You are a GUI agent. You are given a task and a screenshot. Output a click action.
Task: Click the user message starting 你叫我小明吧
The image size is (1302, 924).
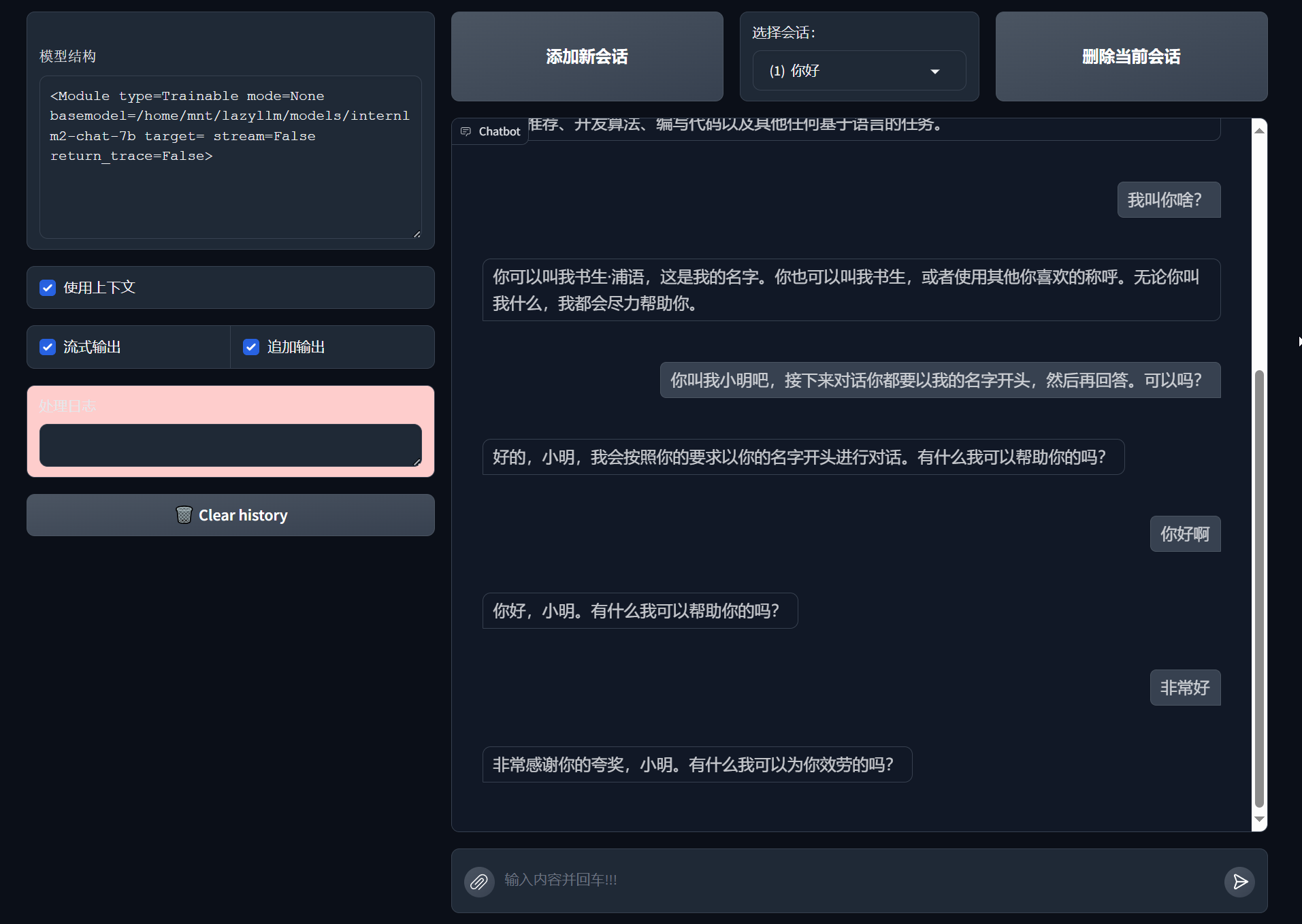coord(940,380)
